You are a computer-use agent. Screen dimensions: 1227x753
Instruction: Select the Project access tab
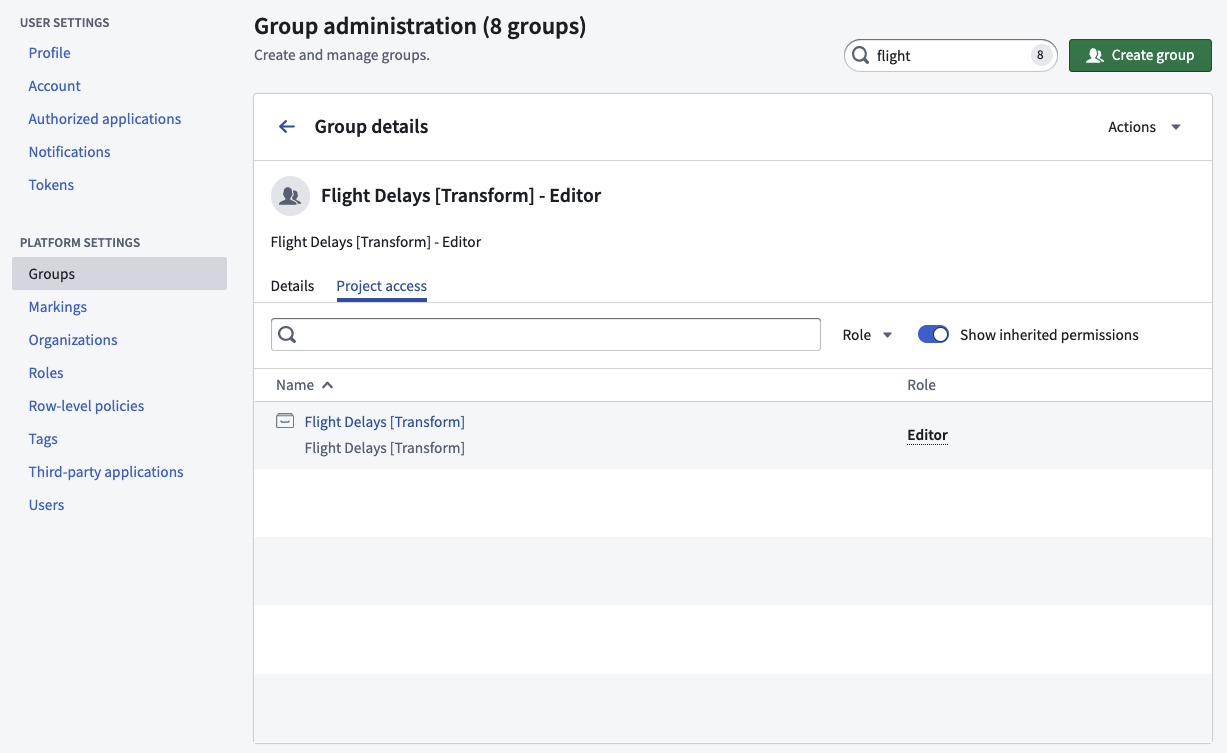(381, 286)
